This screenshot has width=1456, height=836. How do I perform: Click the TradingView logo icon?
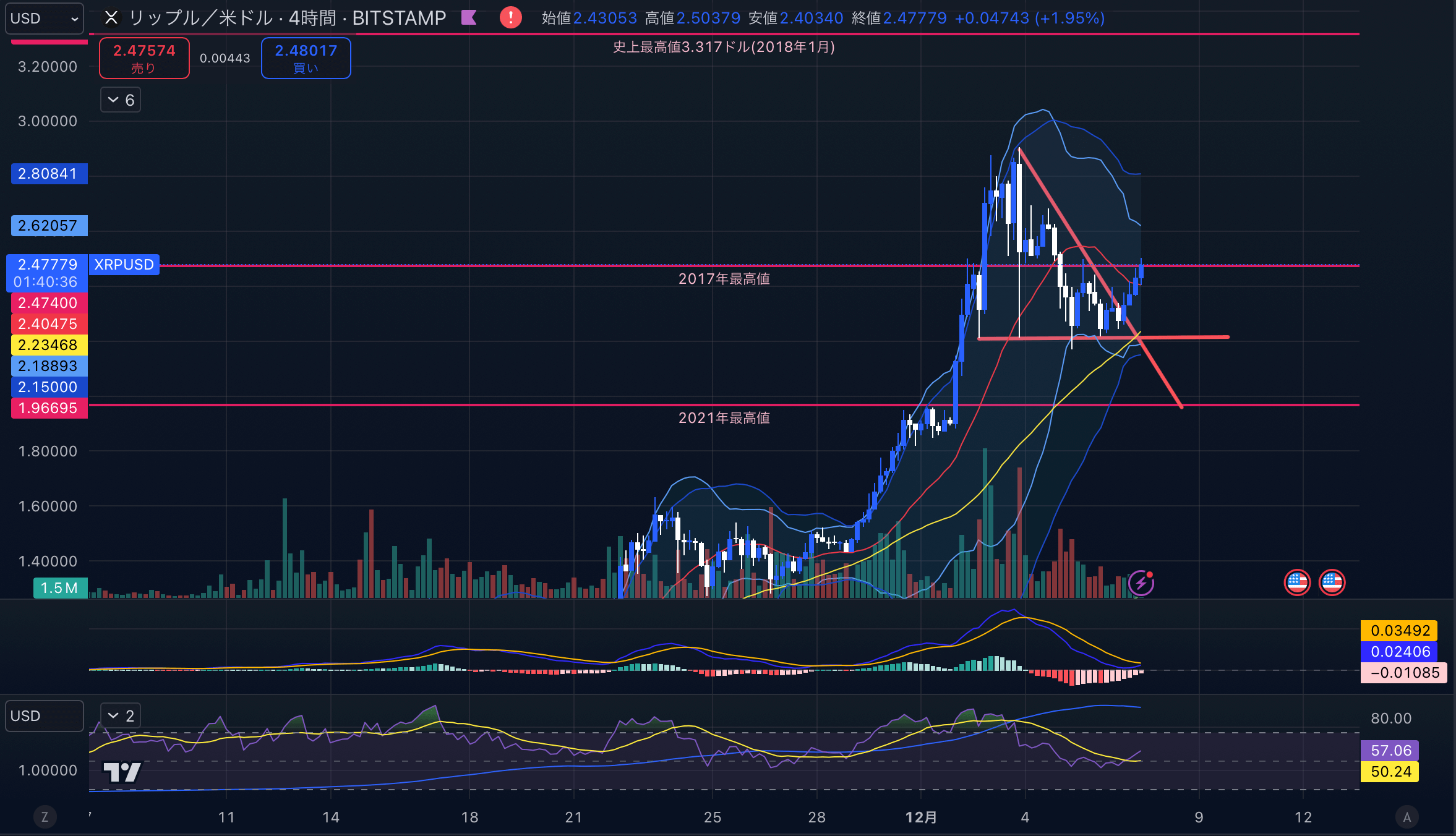pos(122,771)
